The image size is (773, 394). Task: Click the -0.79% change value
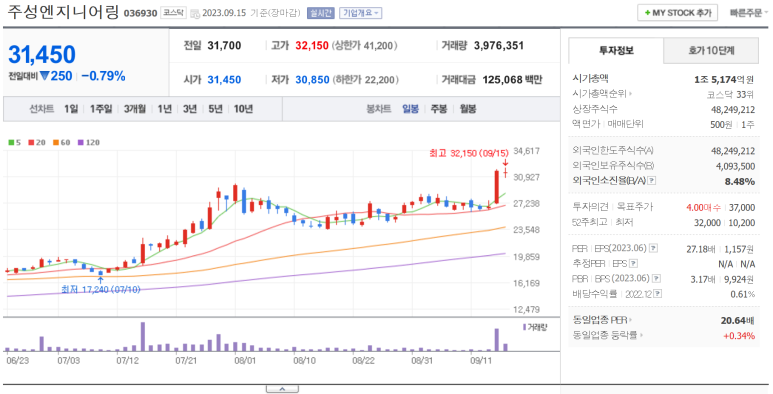[x=104, y=76]
